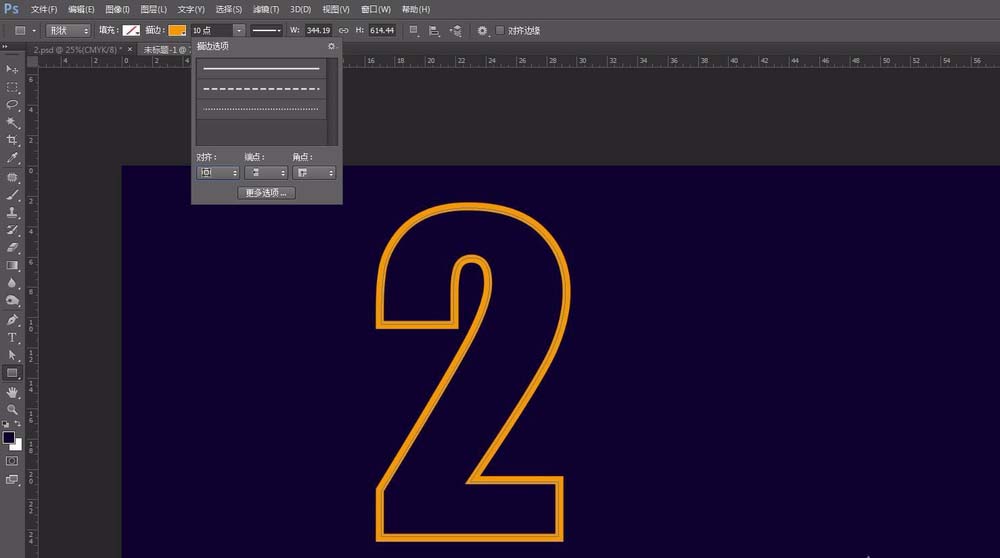The height and width of the screenshot is (558, 1000).
Task: Choose the dashed line stroke preset
Action: (261, 89)
